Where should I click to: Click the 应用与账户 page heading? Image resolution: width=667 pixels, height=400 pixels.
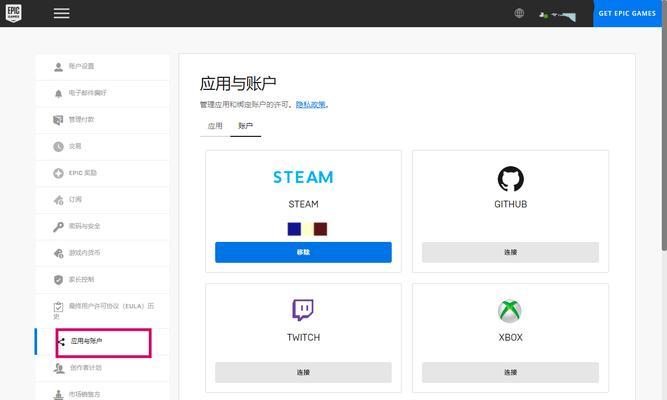tap(238, 83)
